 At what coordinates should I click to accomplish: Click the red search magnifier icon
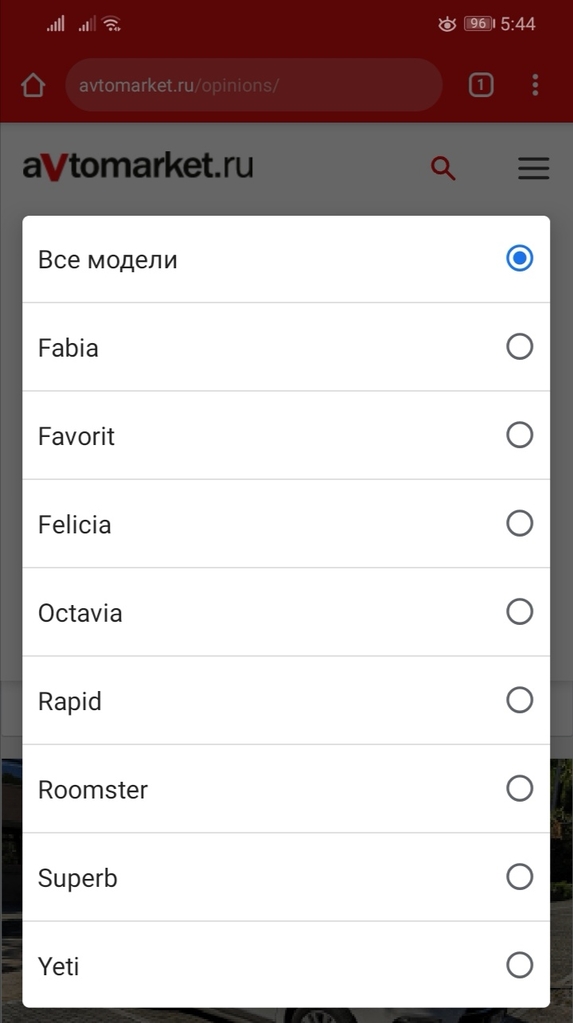442,168
